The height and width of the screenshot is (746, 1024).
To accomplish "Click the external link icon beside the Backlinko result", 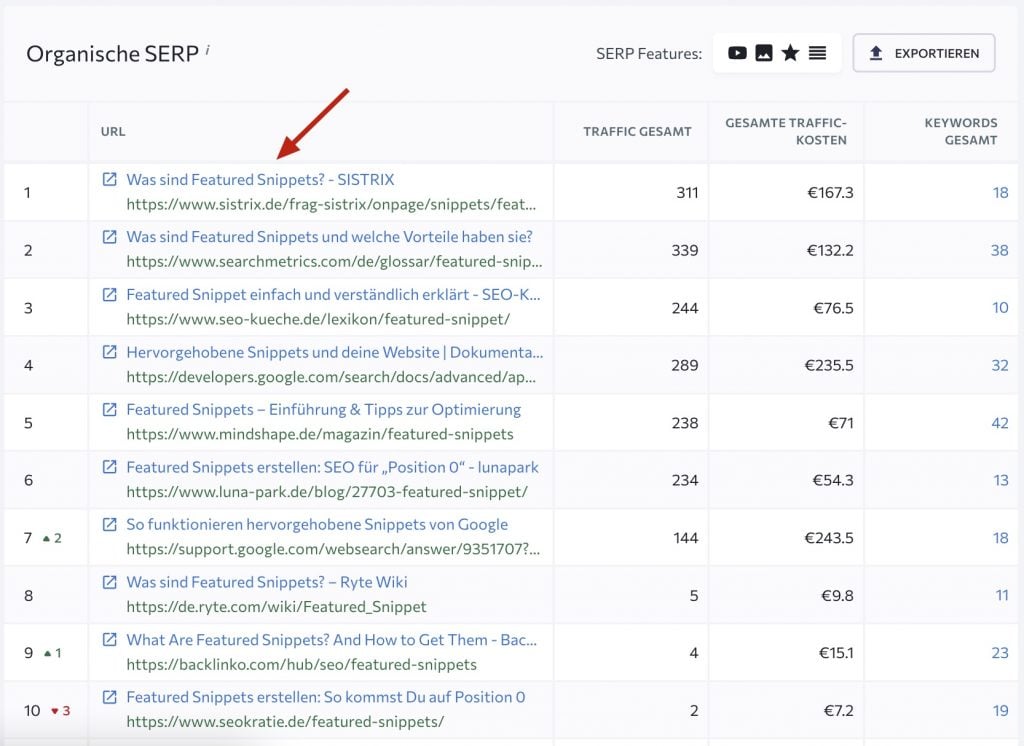I will [110, 639].
